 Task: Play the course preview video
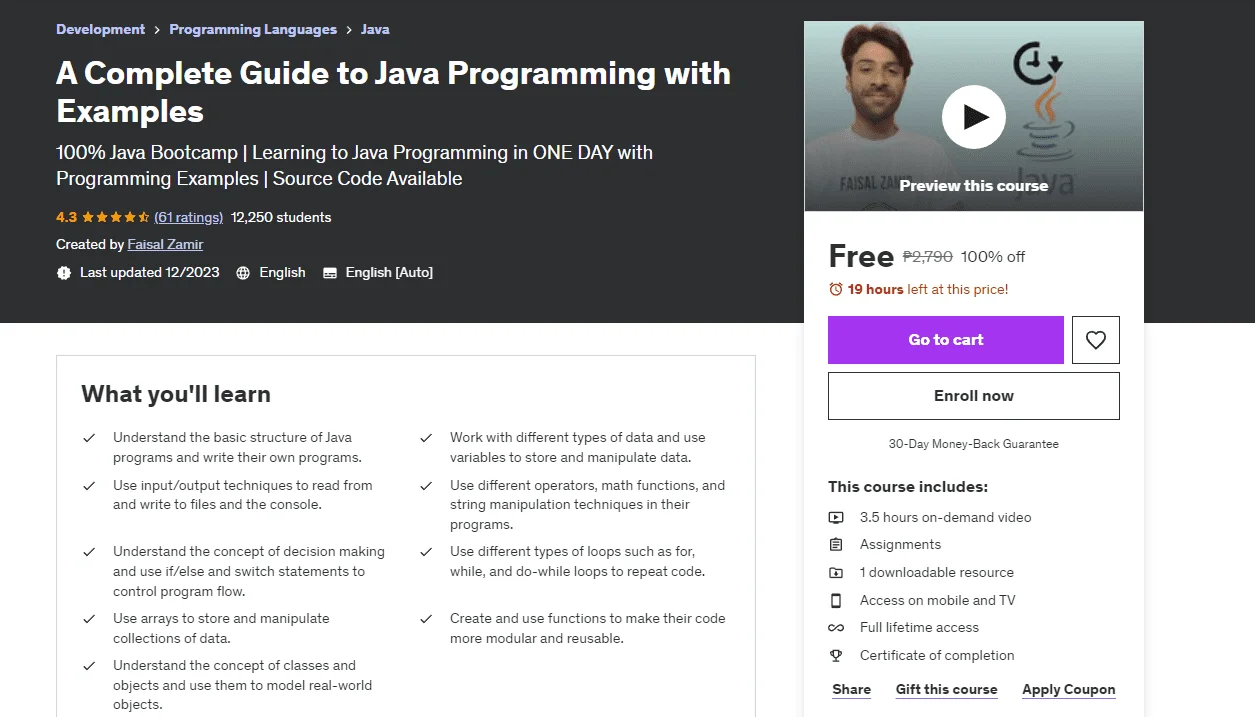pos(973,117)
